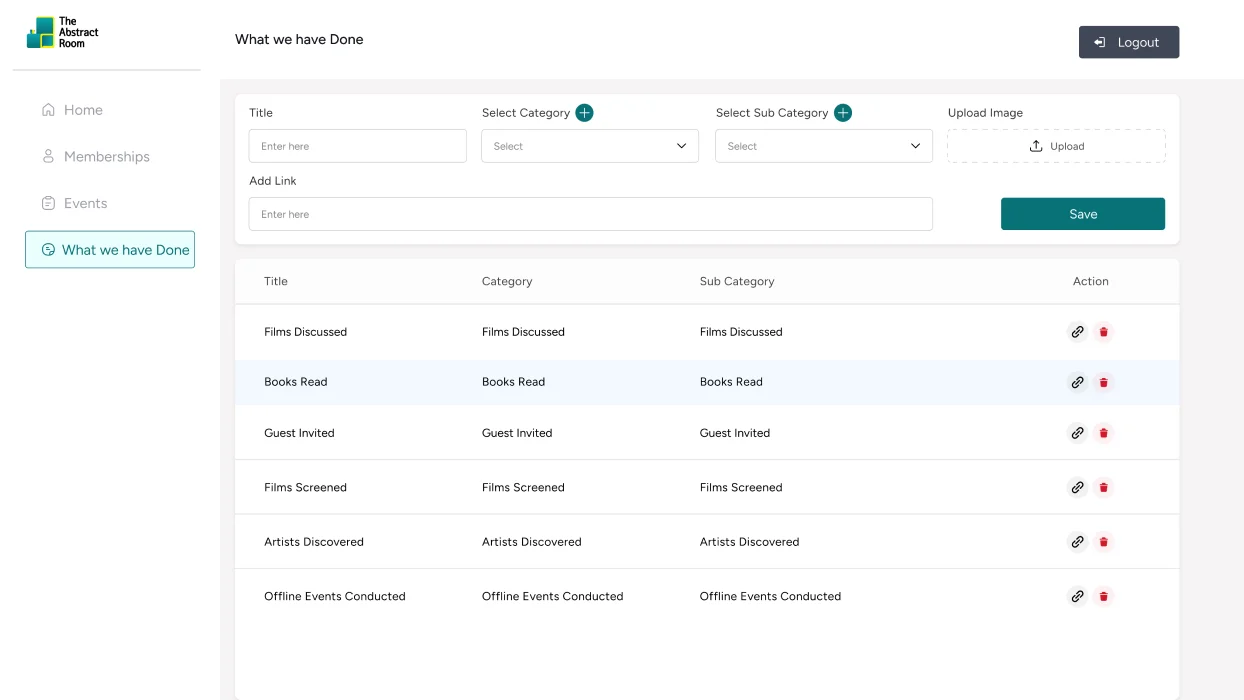The width and height of the screenshot is (1244, 700).
Task: Click Films Discussed in Title column
Action: [x=305, y=332]
